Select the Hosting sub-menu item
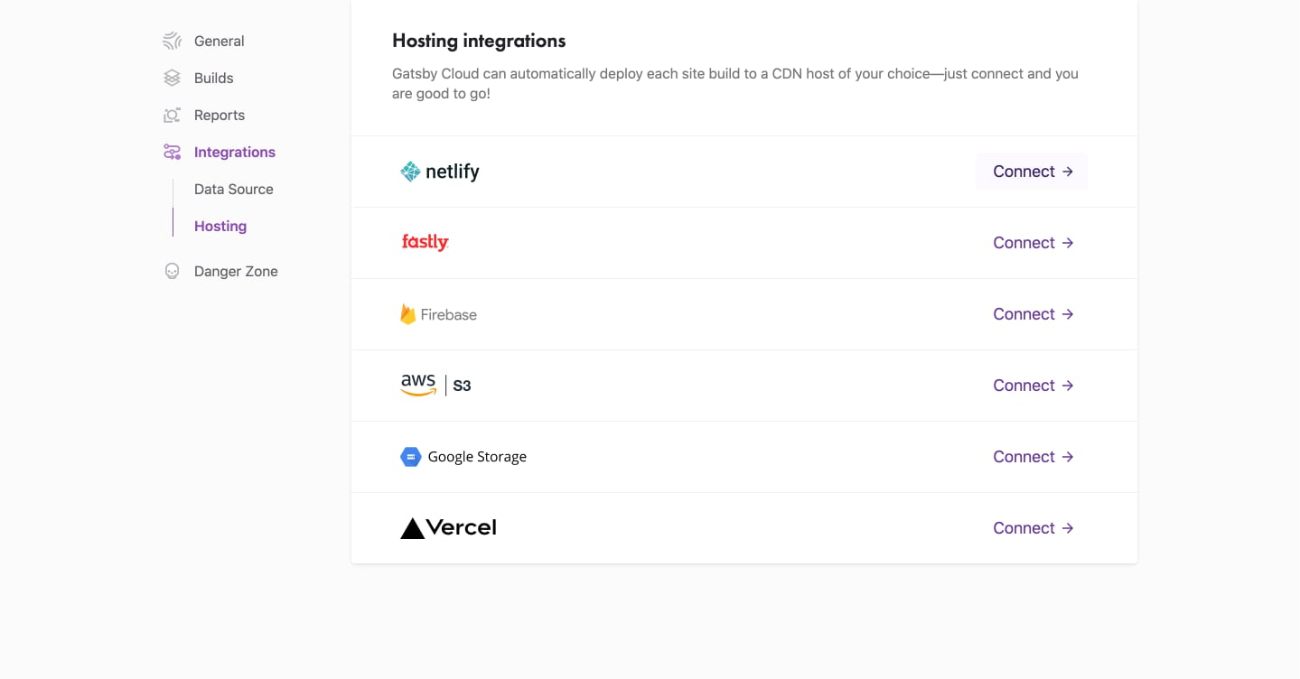1300x679 pixels. [x=220, y=226]
